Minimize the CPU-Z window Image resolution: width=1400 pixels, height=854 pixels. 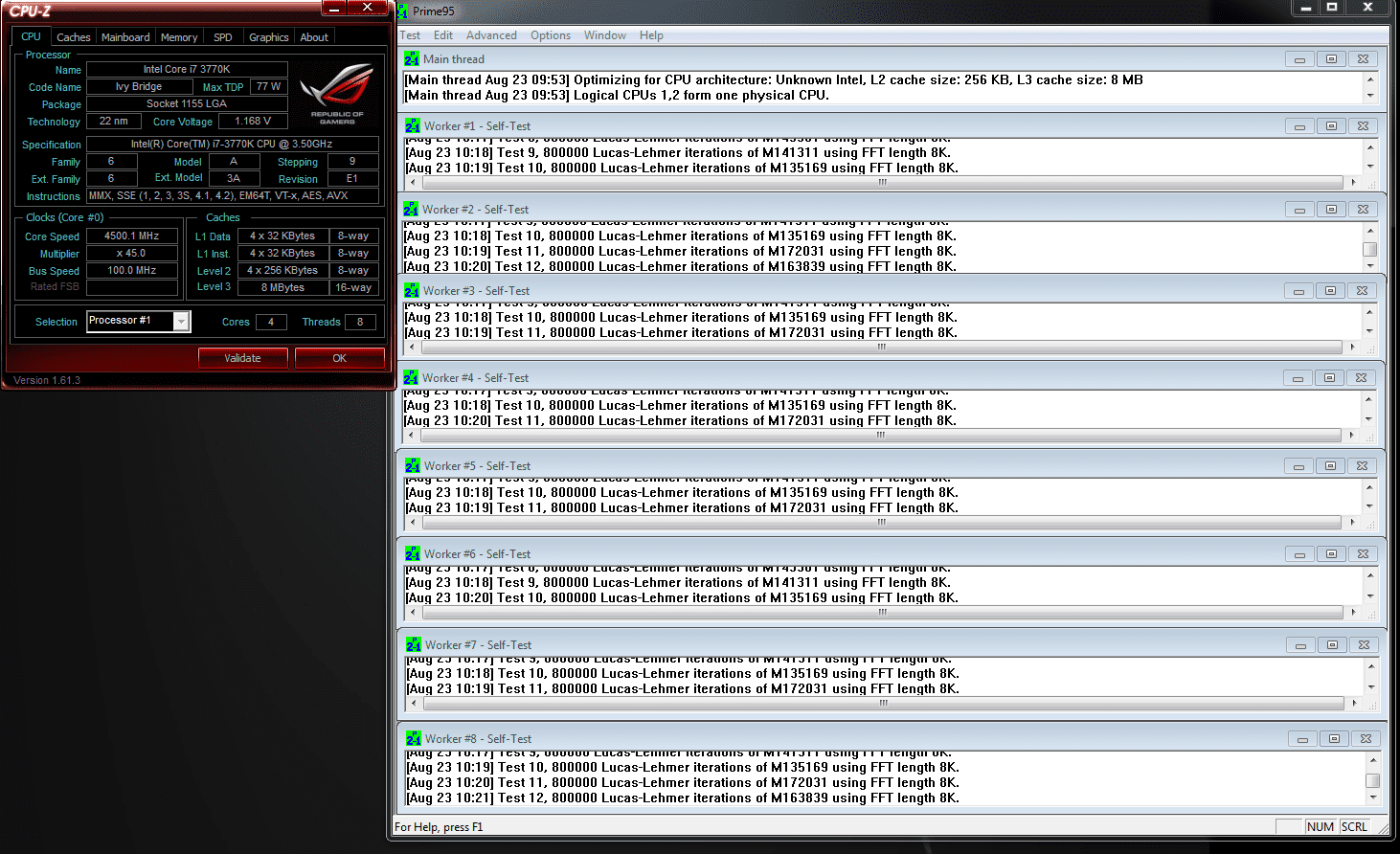pos(333,9)
